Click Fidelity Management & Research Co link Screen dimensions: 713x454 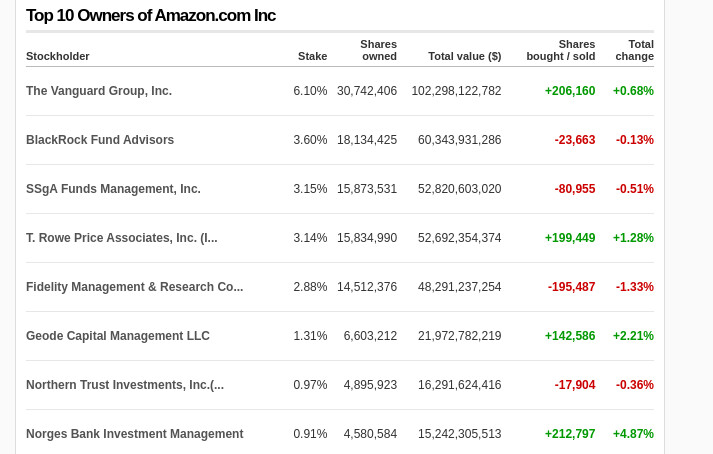134,287
